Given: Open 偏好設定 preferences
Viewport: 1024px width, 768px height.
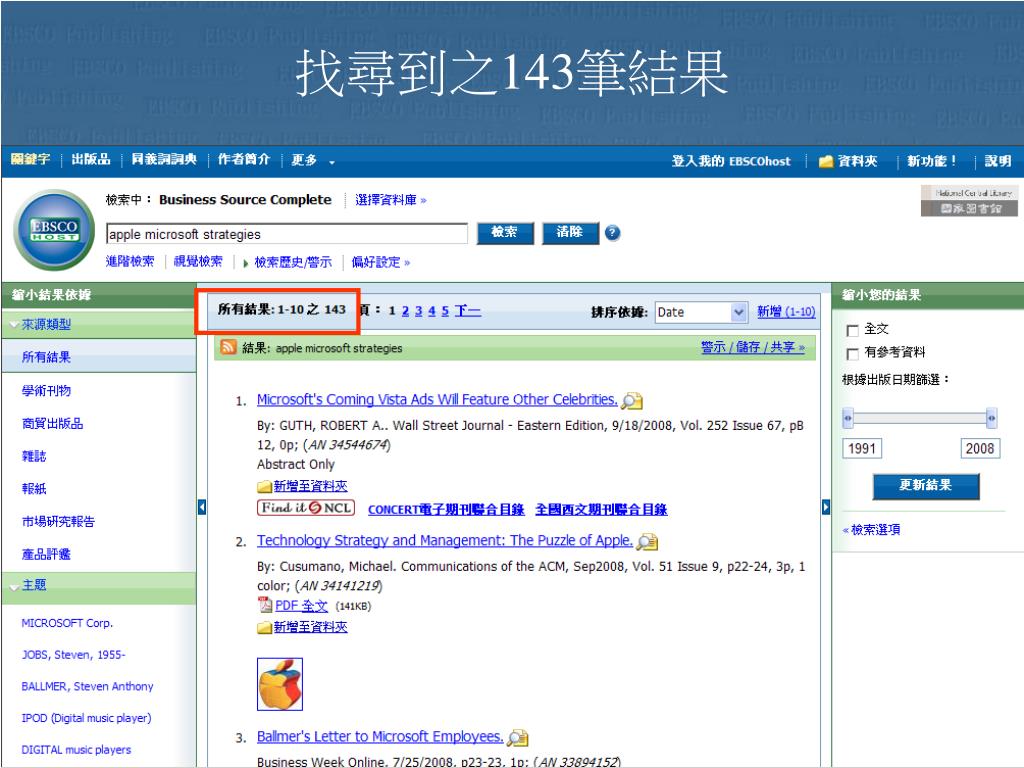Looking at the screenshot, I should point(381,263).
